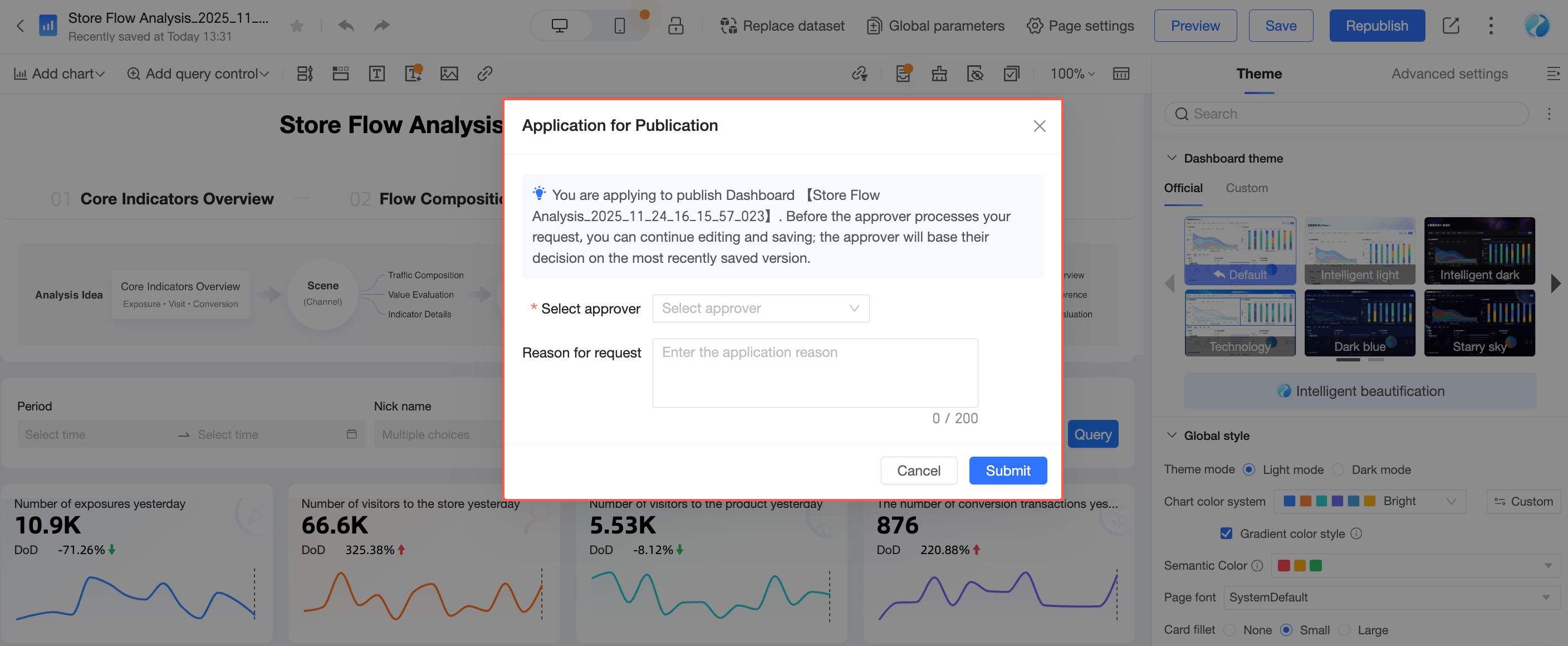Viewport: 1568px width, 646px height.
Task: Uncheck Gradient color style checkbox
Action: (1226, 534)
